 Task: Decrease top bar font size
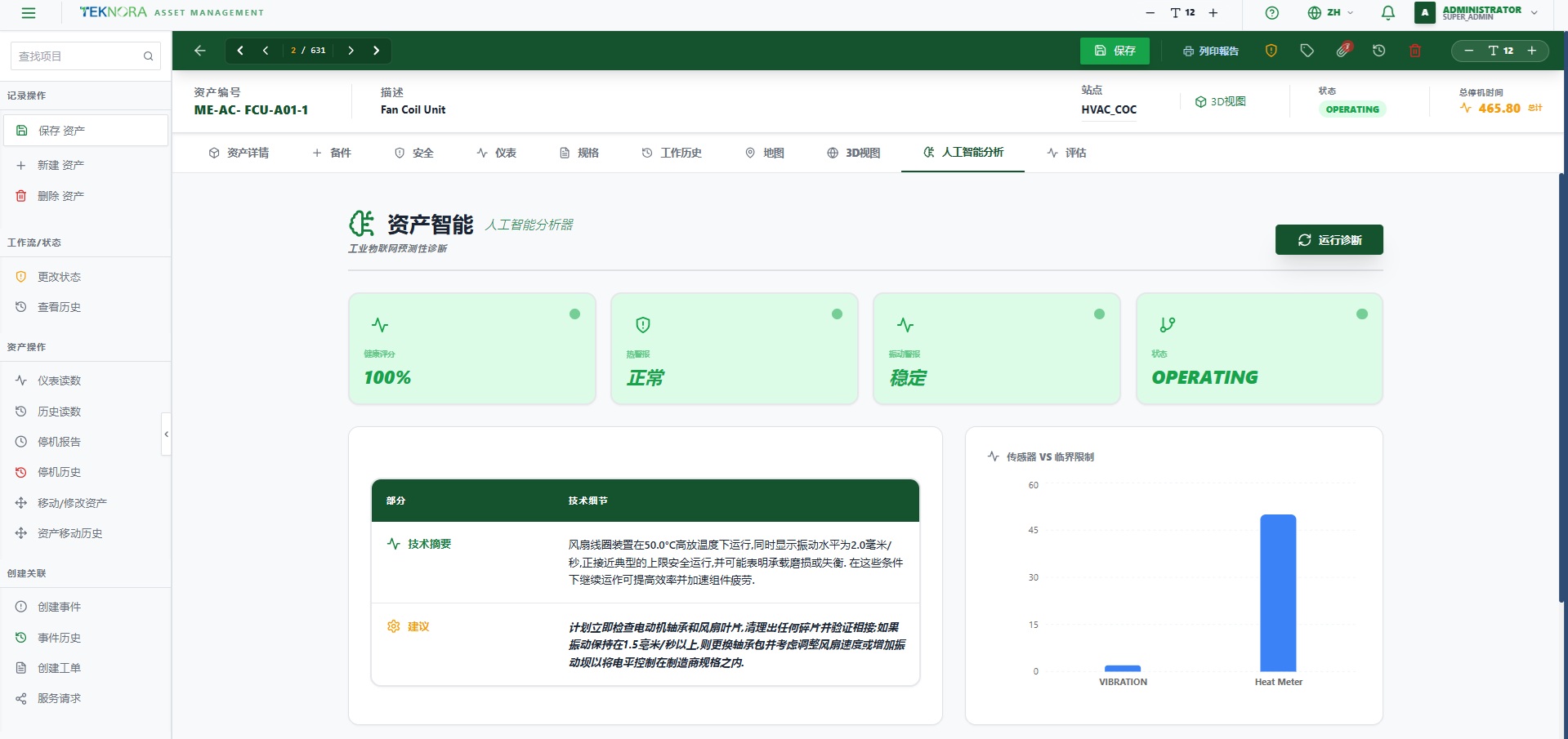(x=1150, y=13)
